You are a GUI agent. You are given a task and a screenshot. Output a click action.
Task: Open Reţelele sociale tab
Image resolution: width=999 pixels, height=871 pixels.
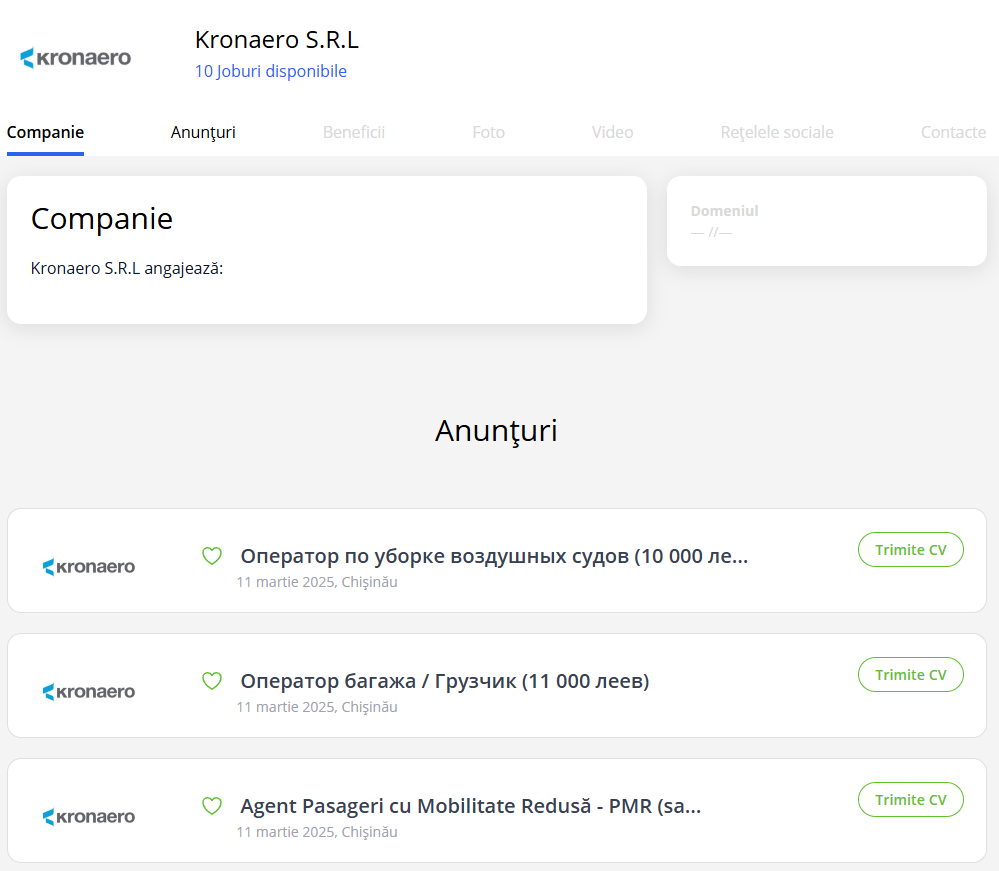tap(777, 132)
